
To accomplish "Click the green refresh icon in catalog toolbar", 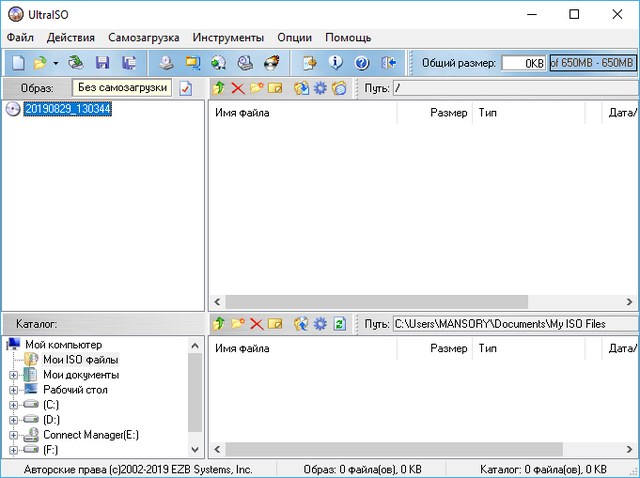I will point(340,324).
